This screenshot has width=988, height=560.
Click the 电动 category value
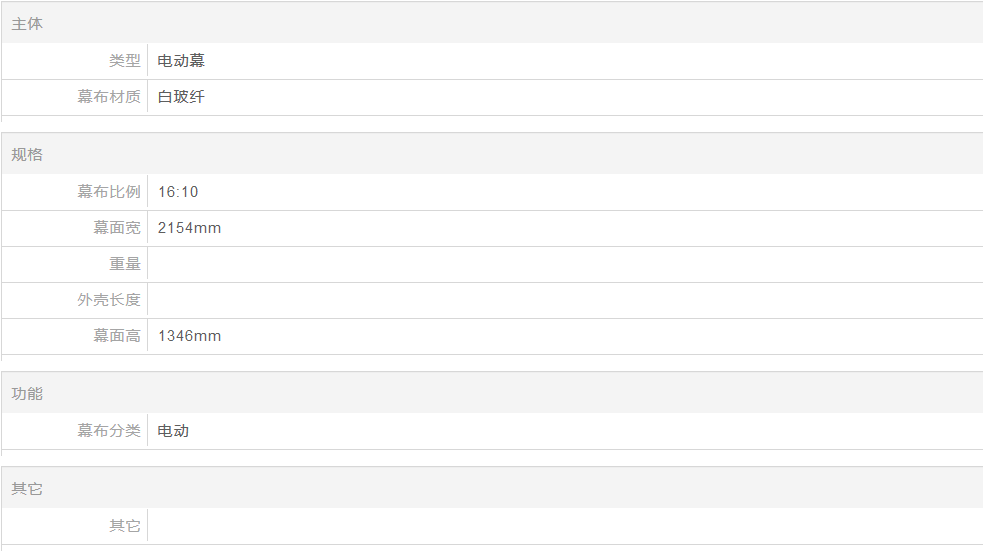pyautogui.click(x=173, y=430)
